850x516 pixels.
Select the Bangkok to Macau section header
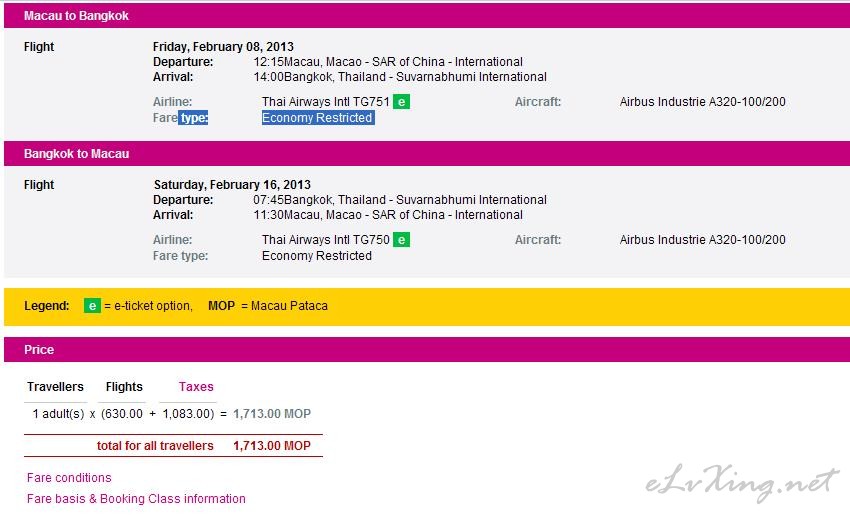[427, 153]
